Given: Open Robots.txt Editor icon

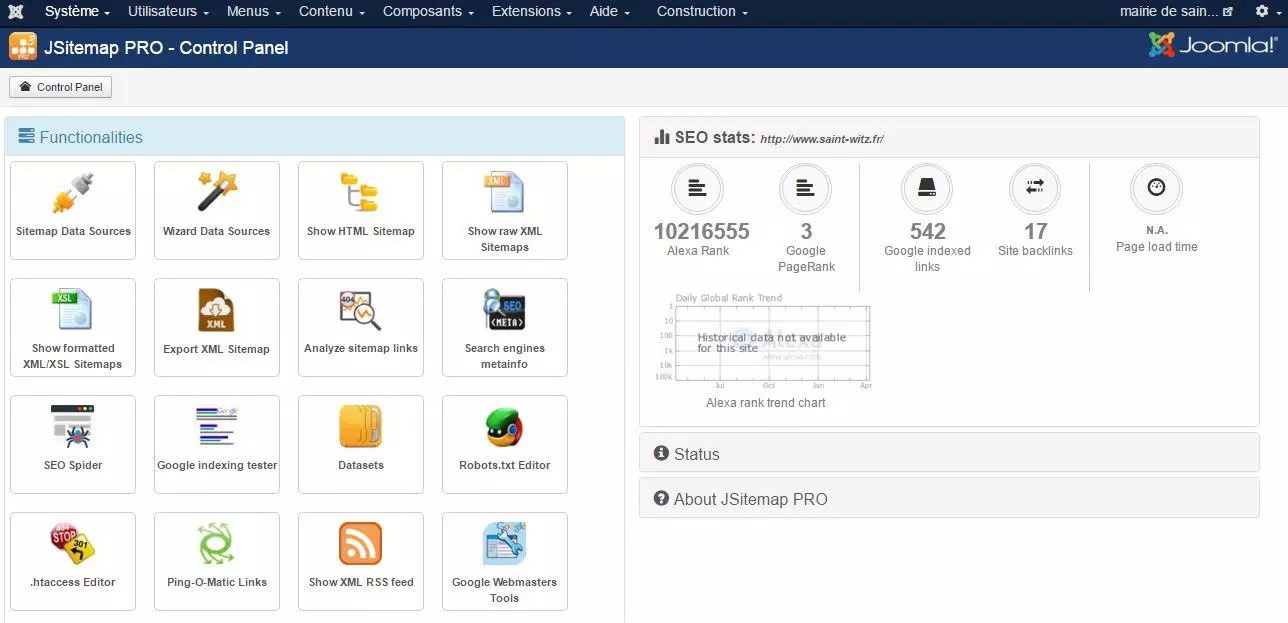Looking at the screenshot, I should click(x=504, y=428).
